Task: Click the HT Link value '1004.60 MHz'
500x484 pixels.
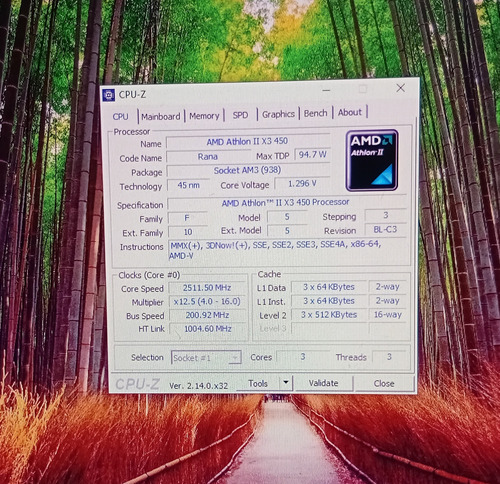Action: [208, 329]
